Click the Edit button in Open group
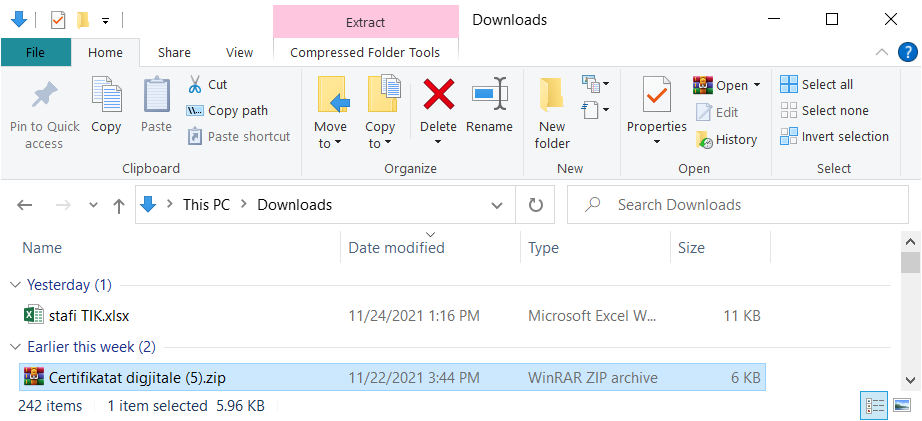The height and width of the screenshot is (421, 922). (717, 112)
